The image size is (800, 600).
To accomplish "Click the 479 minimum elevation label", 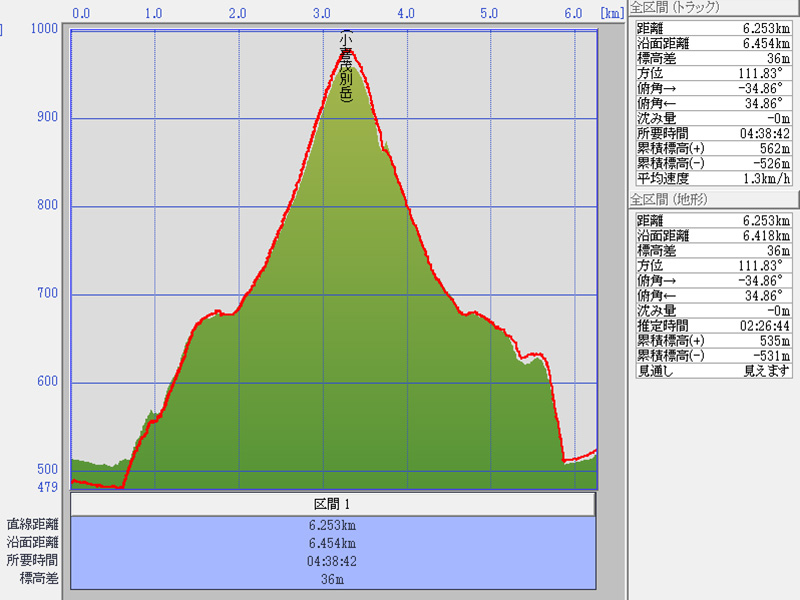I will tap(47, 487).
